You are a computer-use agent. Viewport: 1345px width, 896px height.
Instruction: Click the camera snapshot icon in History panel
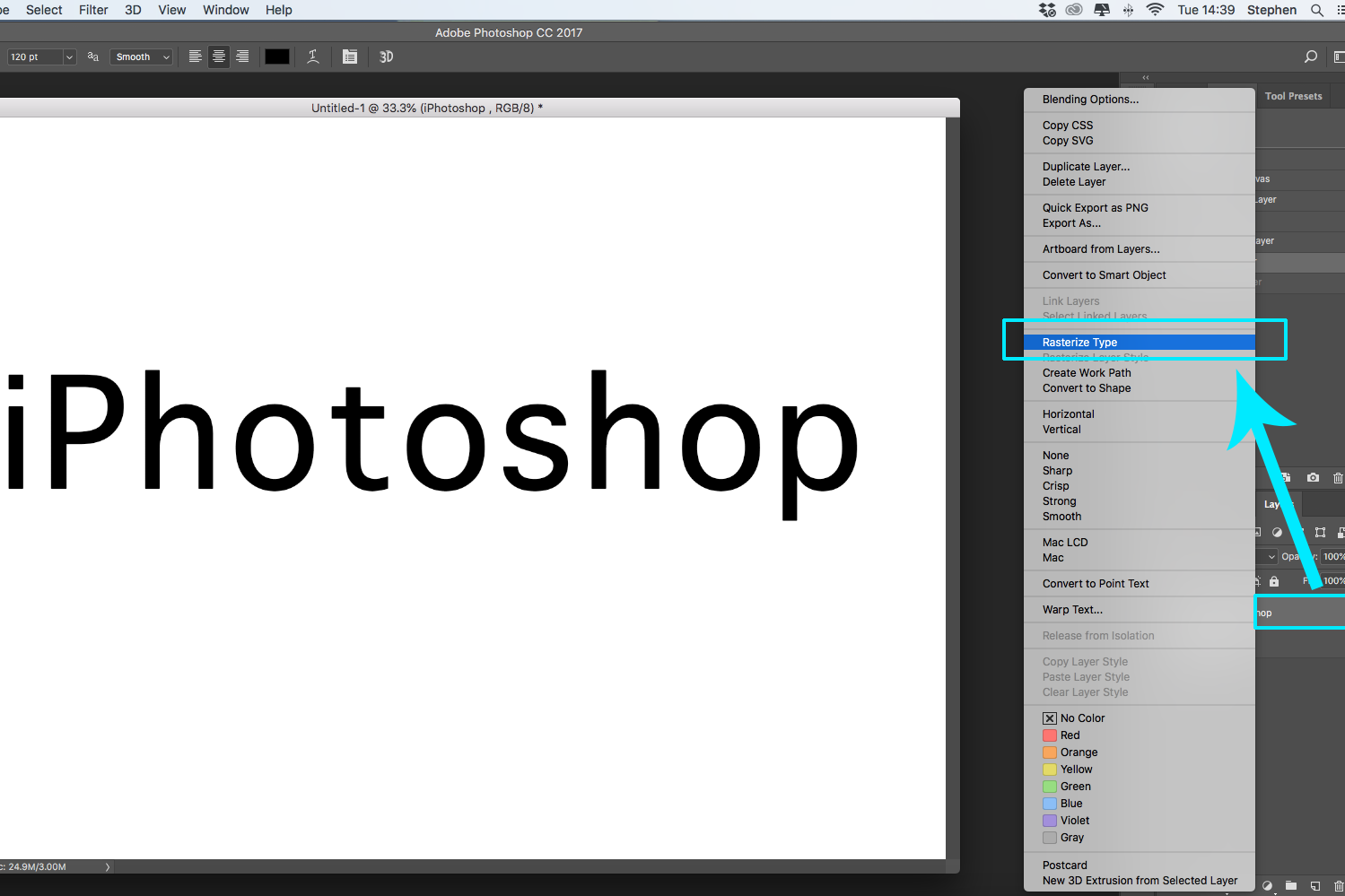[1313, 478]
